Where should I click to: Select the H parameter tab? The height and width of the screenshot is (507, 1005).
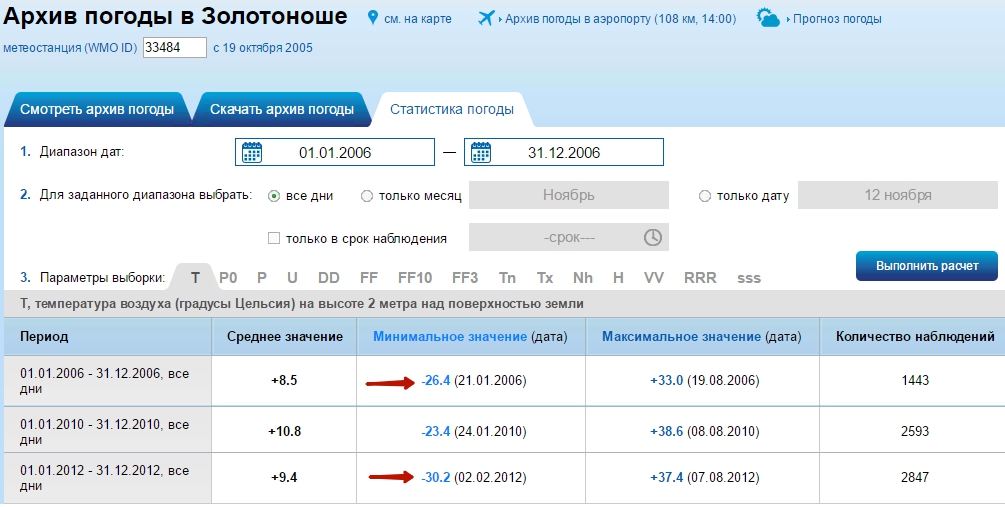pyautogui.click(x=618, y=278)
